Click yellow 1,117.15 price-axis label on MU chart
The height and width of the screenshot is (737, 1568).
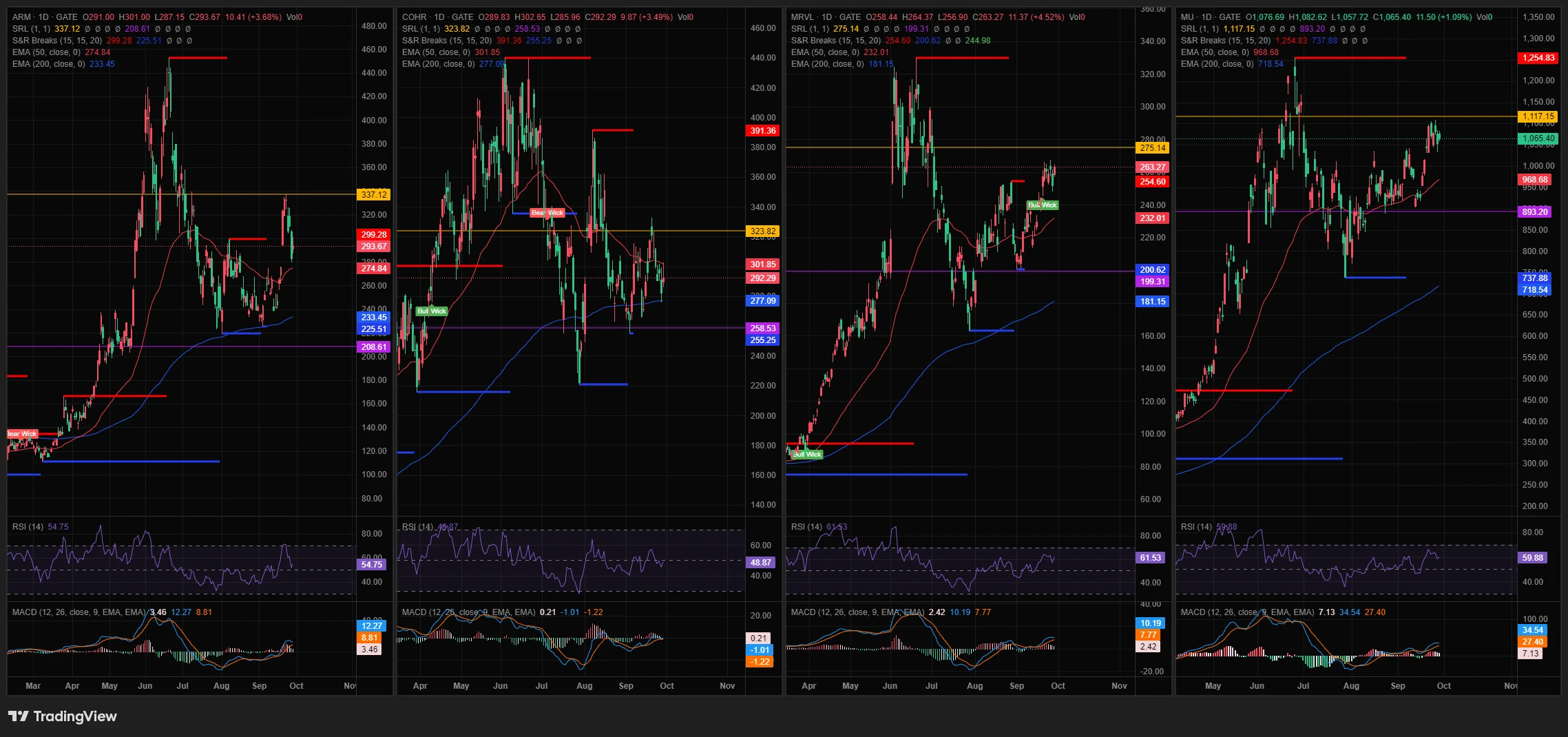tap(1538, 117)
